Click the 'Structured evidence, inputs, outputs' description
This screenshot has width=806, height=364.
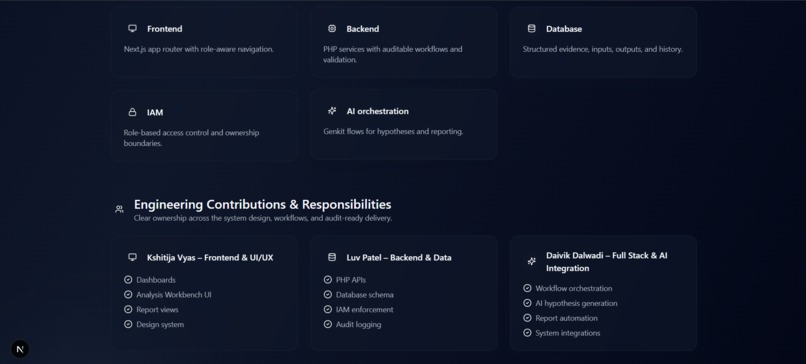tap(602, 49)
